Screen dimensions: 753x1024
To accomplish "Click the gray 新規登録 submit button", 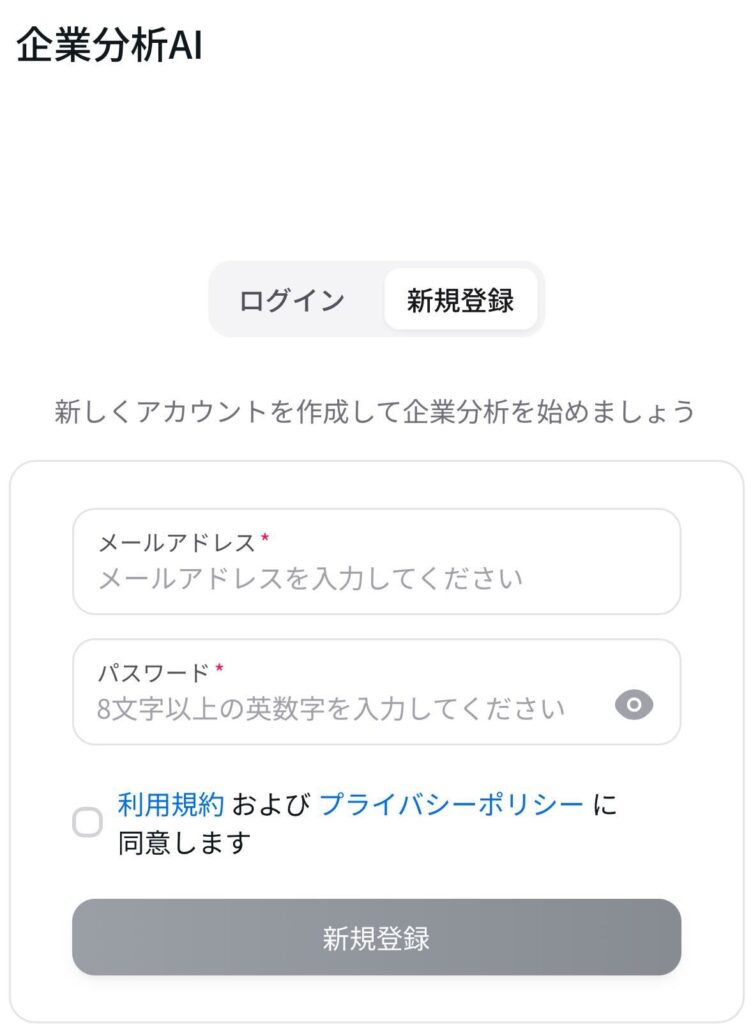I will (x=377, y=938).
